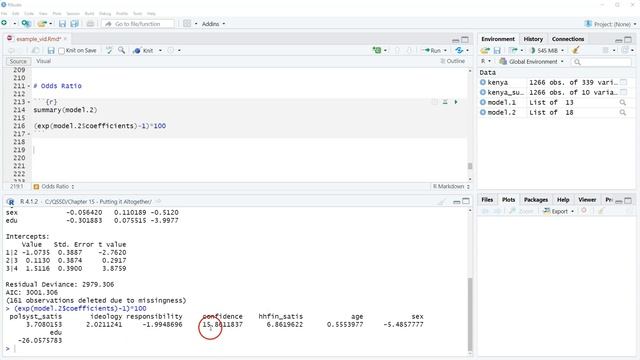Image resolution: width=640 pixels, height=360 pixels.
Task: Open the Import Dataset dropdown
Action: pyautogui.click(x=516, y=50)
